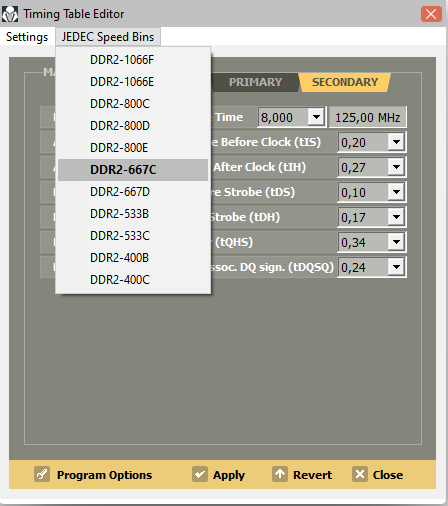Apply the timing changes
Image resolution: width=448 pixels, height=506 pixels.
tap(229, 475)
